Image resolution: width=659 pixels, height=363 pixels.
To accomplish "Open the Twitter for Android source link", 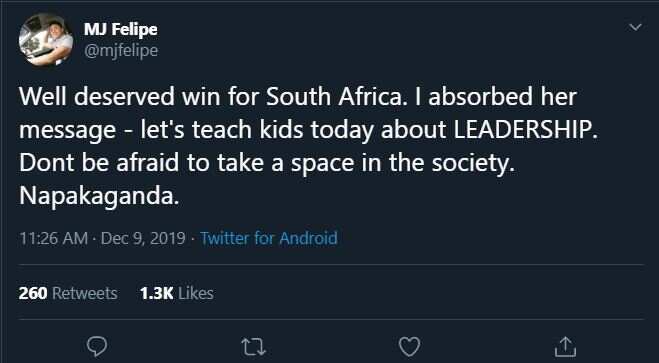I will click(x=269, y=238).
